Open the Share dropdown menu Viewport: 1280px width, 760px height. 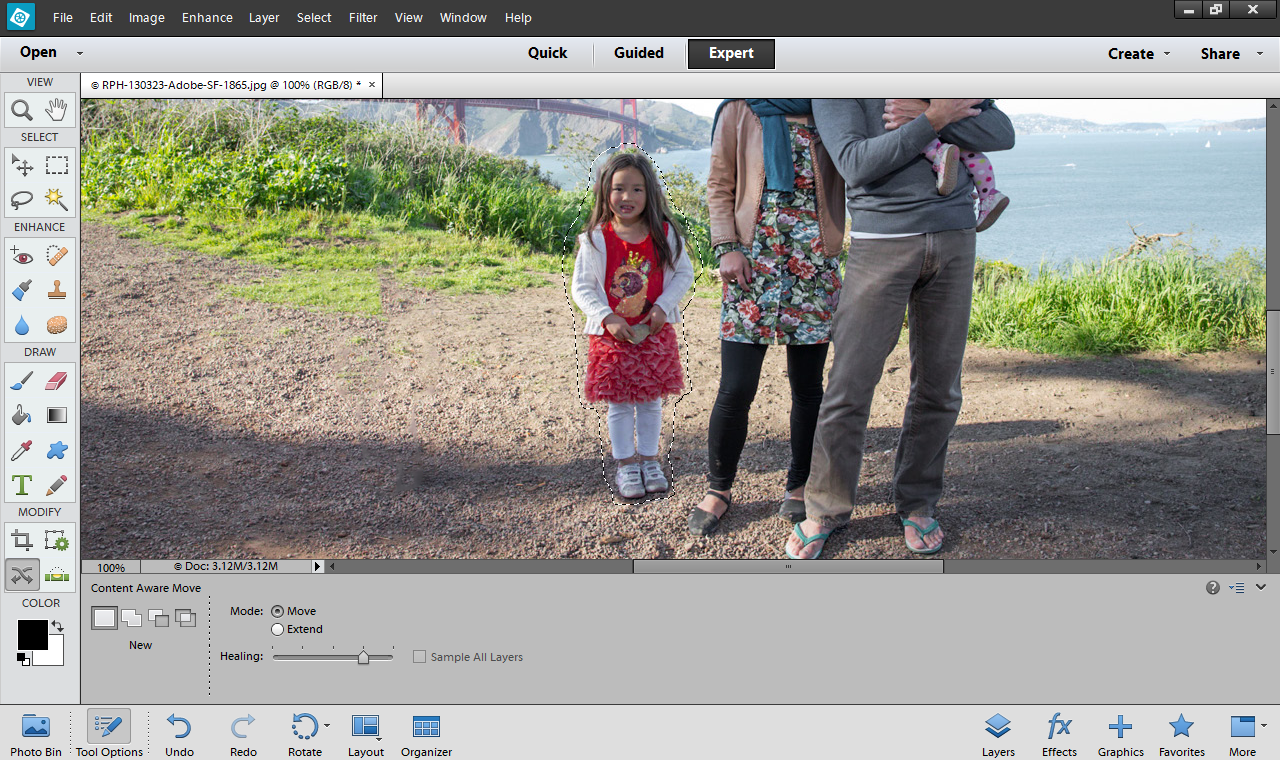point(1227,54)
